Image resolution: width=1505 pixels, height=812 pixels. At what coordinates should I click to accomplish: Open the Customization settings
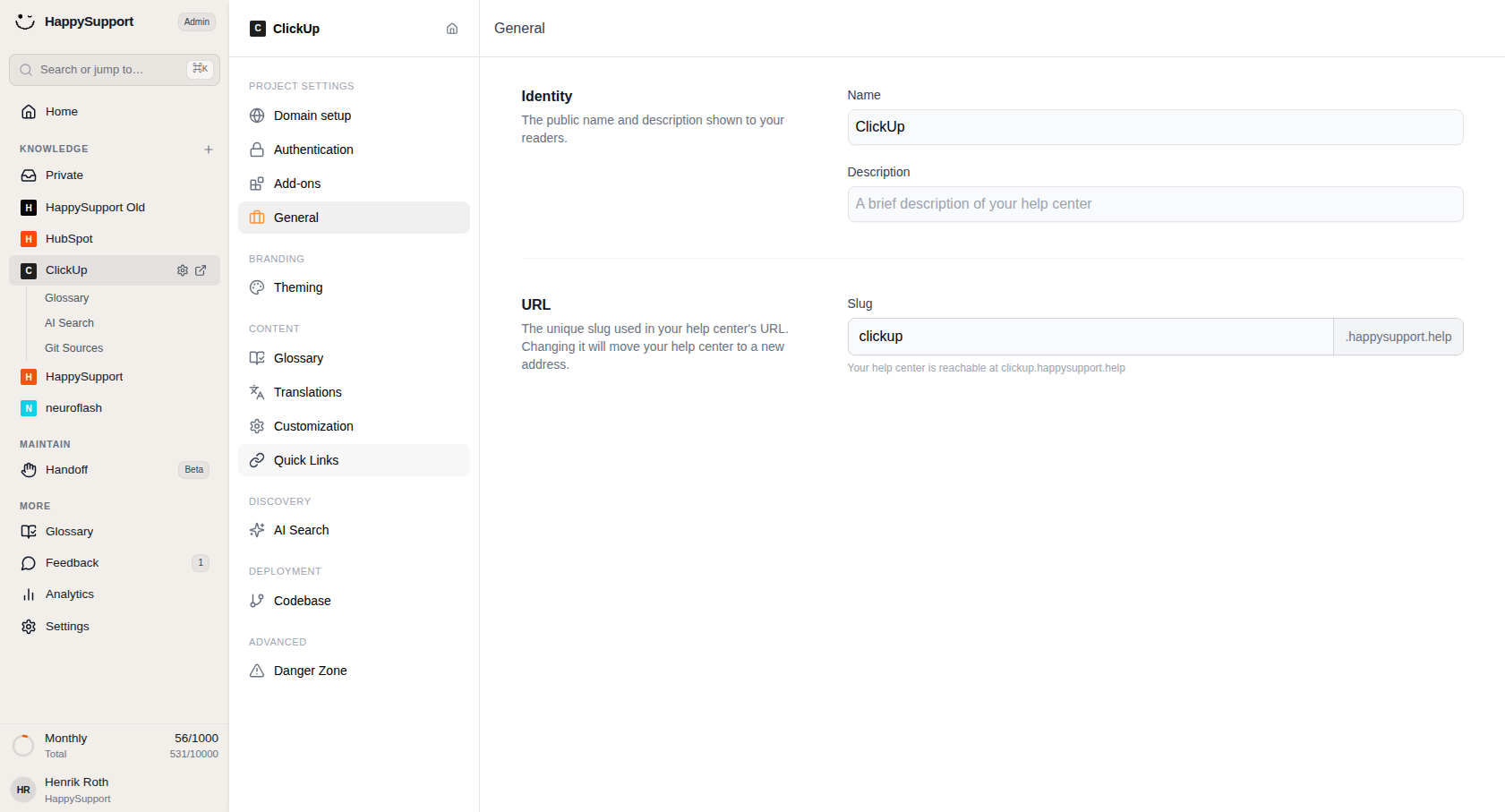pos(354,426)
